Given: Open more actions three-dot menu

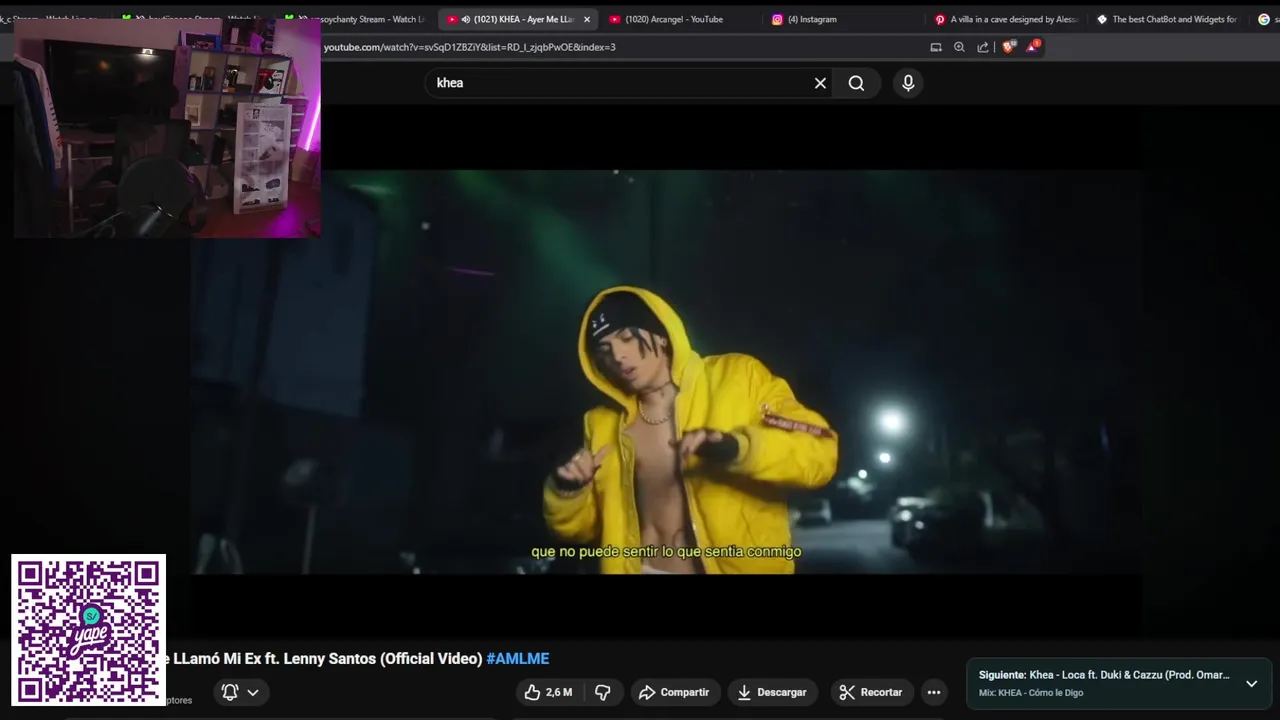Looking at the screenshot, I should click(934, 692).
